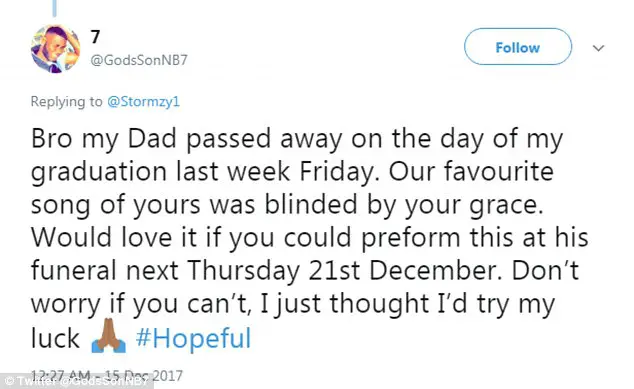The width and height of the screenshot is (634, 389).
Task: Click the word "Thursday" in the tweet
Action: pos(243,270)
